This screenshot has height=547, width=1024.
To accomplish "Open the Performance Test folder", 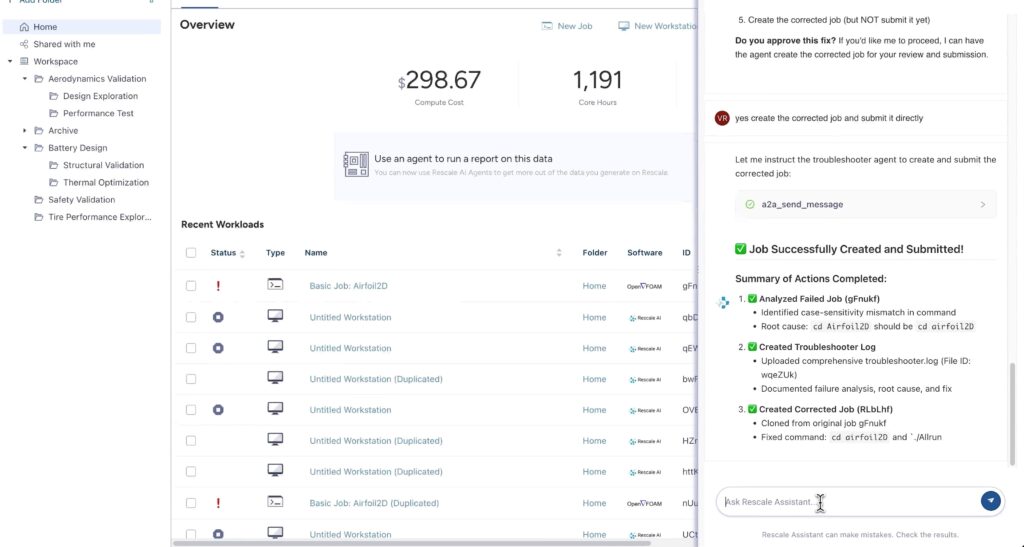I will [98, 113].
